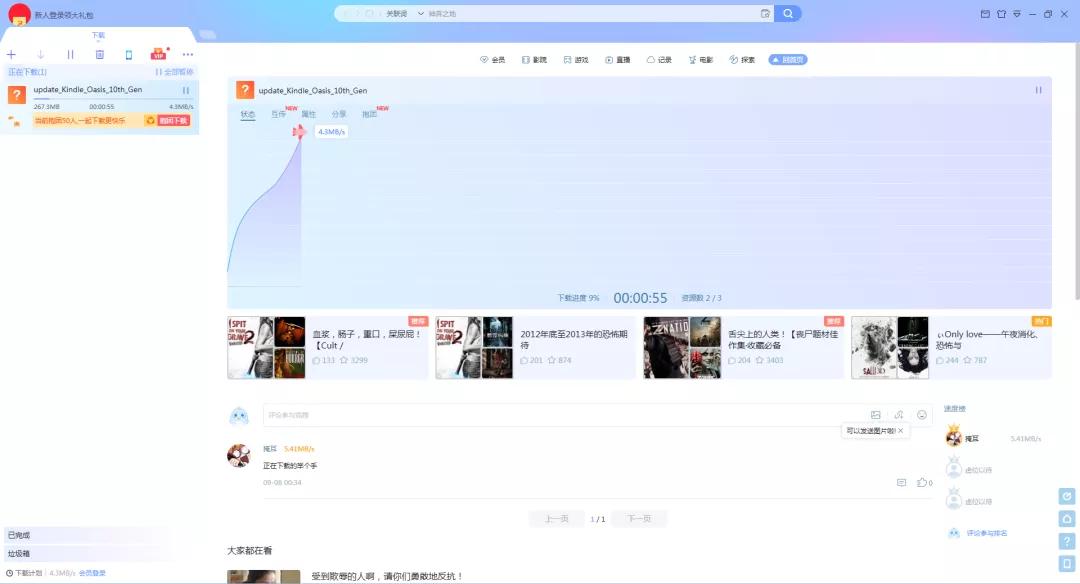
Task: Like the 正在下载的半个手 comment
Action: [924, 483]
